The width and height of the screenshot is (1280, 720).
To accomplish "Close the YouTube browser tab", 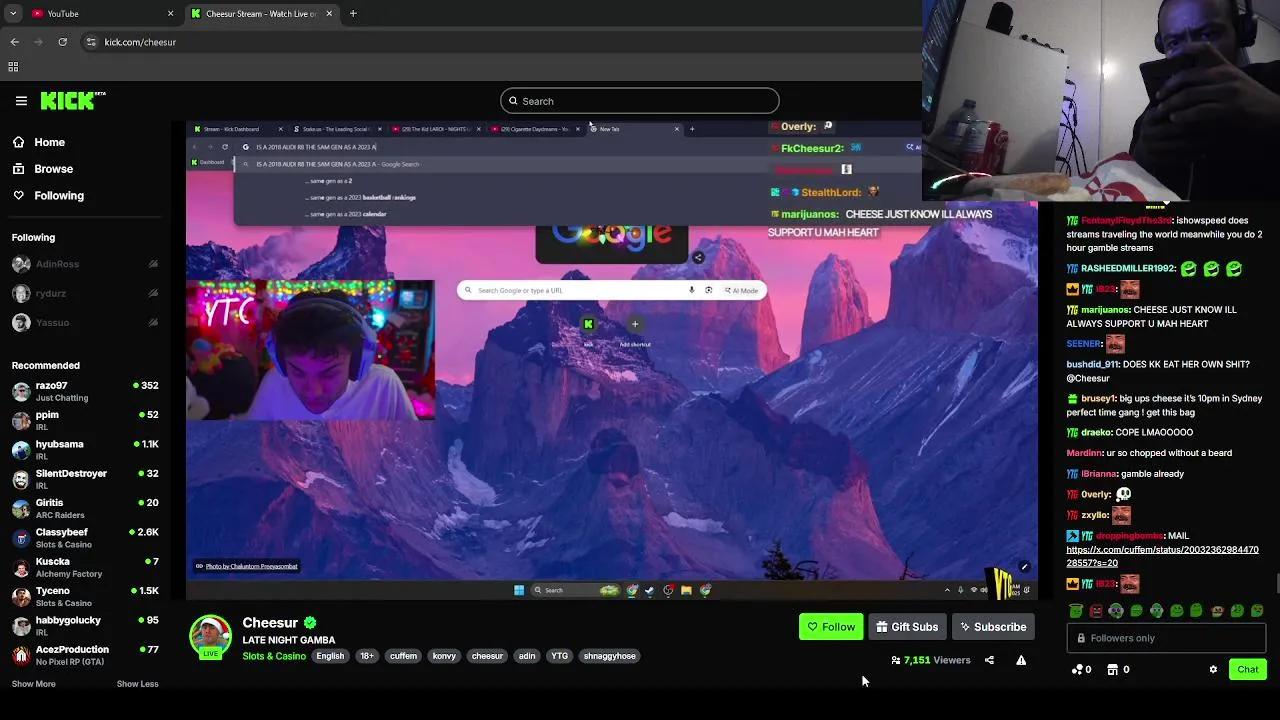I will click(170, 14).
